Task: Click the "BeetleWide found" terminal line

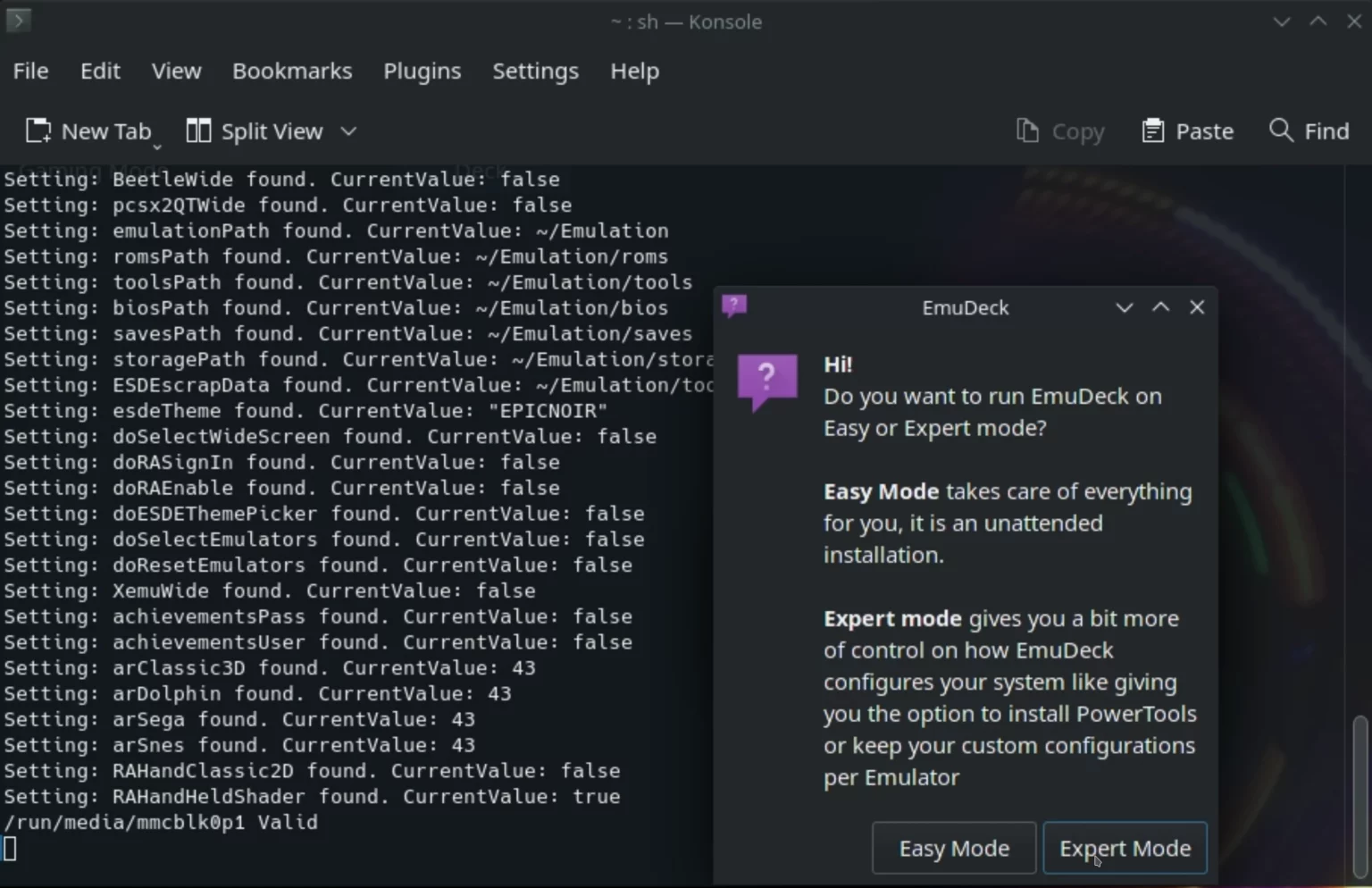Action: pyautogui.click(x=281, y=179)
